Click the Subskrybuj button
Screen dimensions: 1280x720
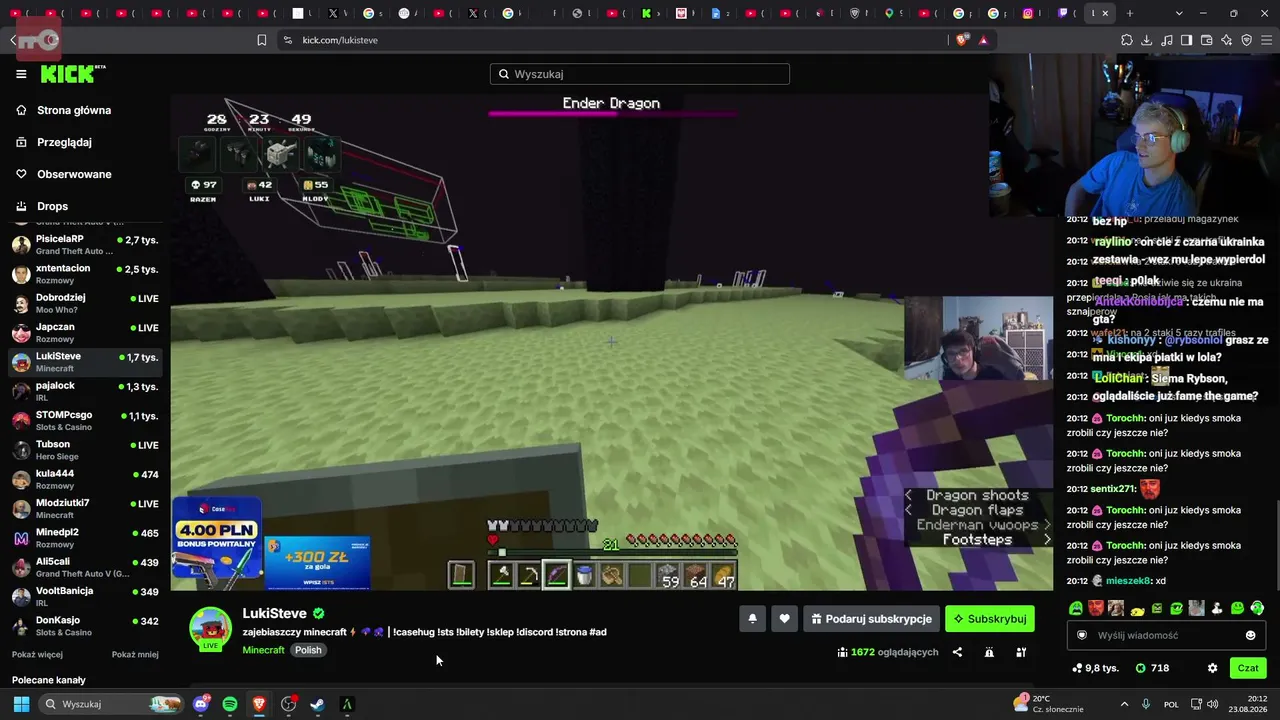coord(990,619)
